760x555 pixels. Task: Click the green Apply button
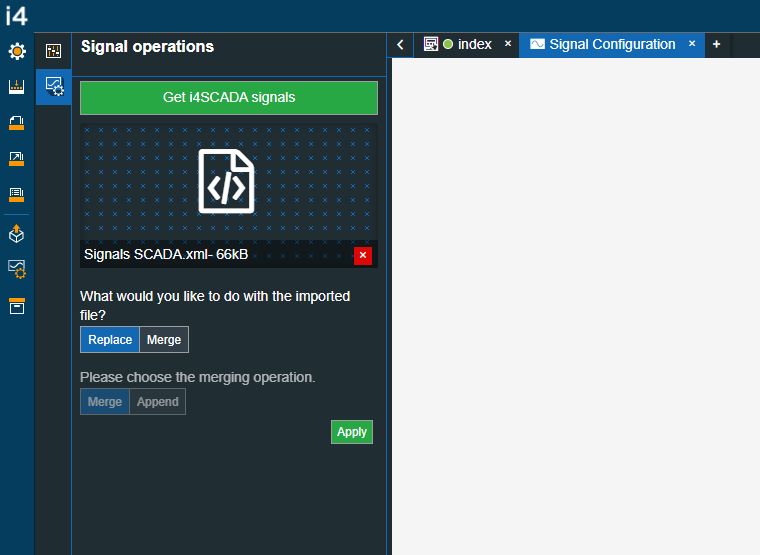pyautogui.click(x=352, y=432)
